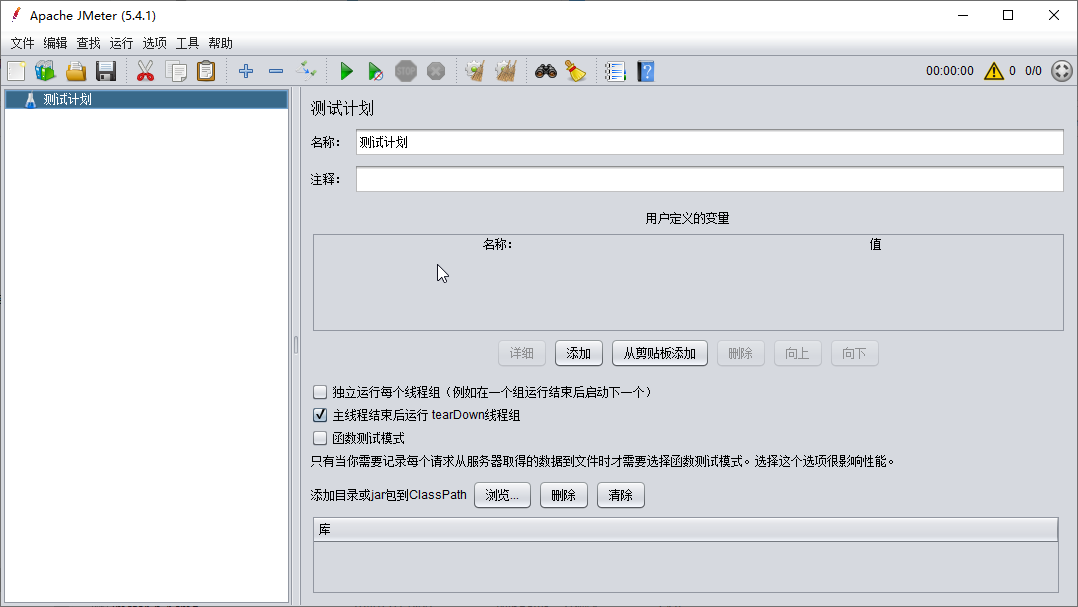1078x607 pixels.
Task: Click the 删除 button beside 向上
Action: (x=740, y=353)
